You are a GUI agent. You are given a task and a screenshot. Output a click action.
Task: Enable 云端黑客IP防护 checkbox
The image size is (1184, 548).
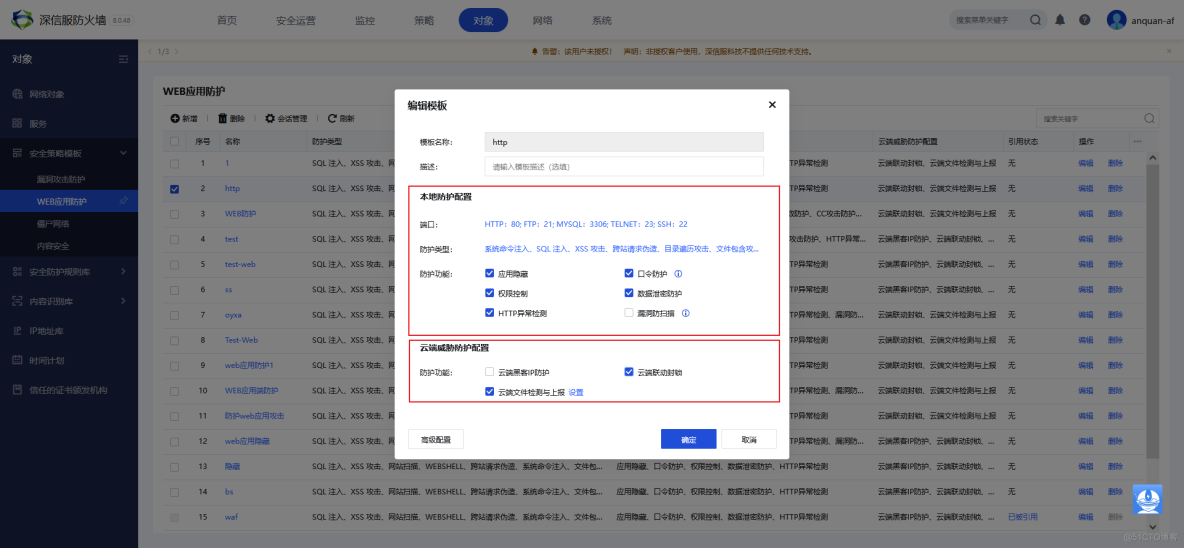(489, 372)
